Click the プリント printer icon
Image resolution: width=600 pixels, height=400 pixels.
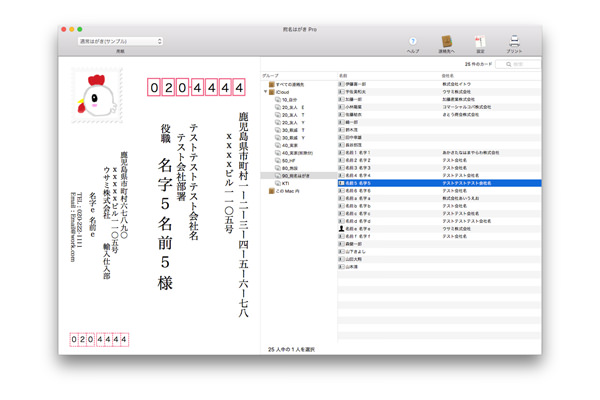point(514,42)
